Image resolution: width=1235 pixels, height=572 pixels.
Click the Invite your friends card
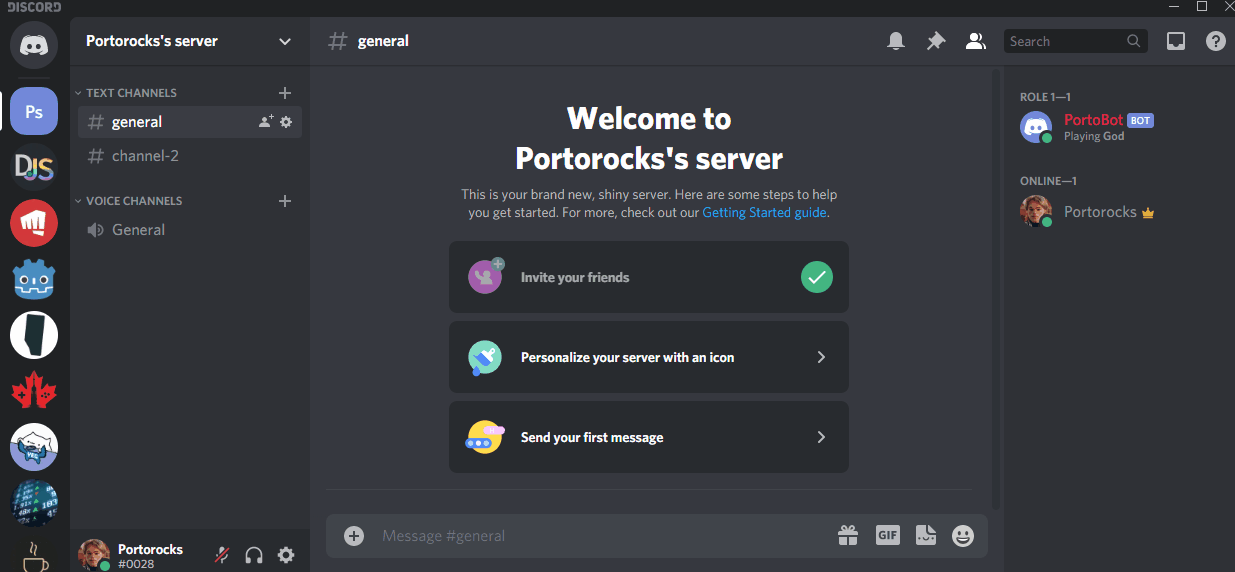649,277
